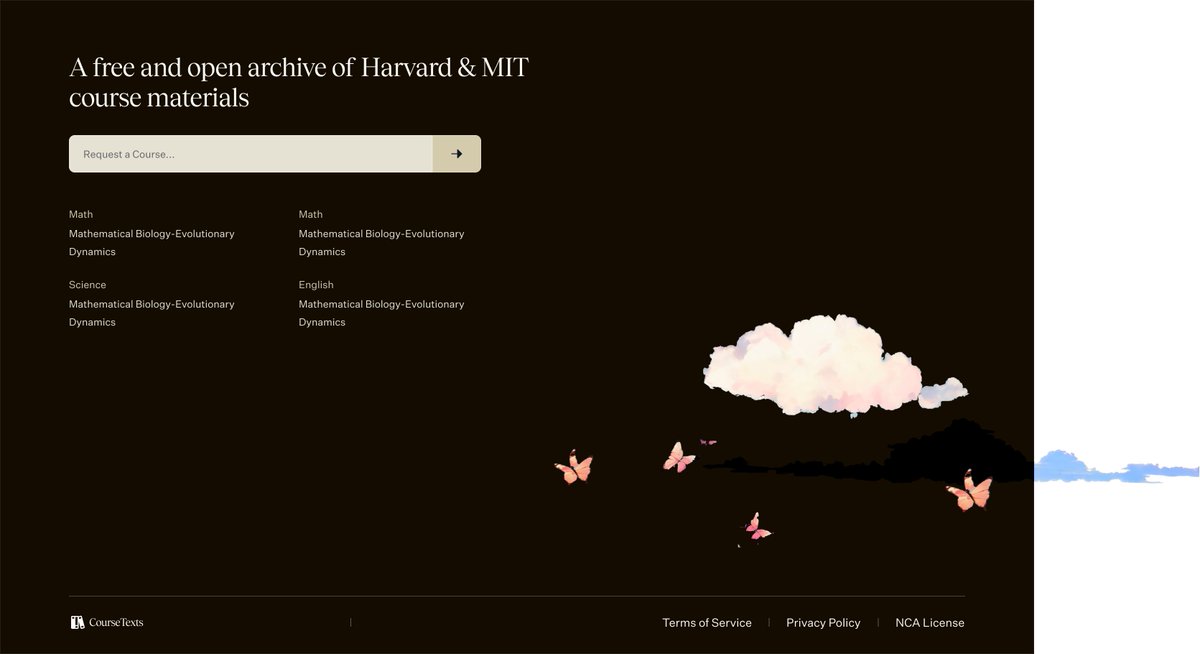Open the CourseTexts logo in footer
Viewport: 1200px width, 654px height.
point(107,622)
